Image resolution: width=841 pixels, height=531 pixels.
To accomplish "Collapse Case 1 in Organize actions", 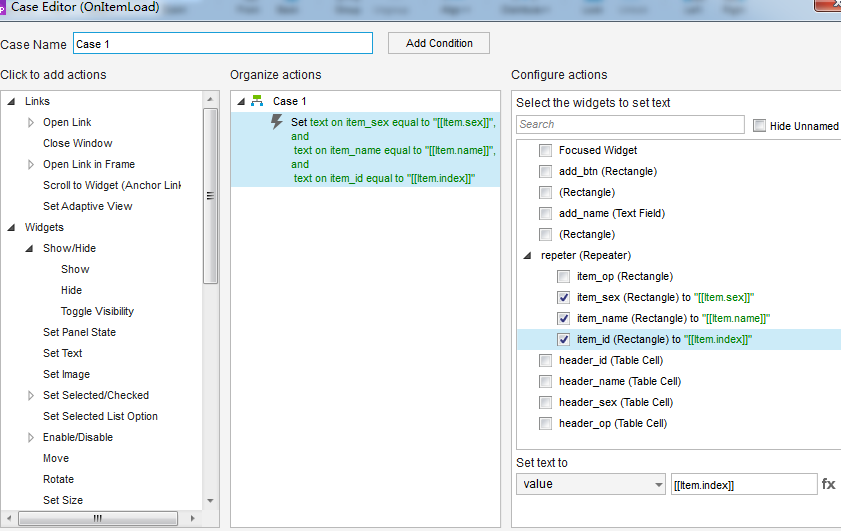I will 241,101.
